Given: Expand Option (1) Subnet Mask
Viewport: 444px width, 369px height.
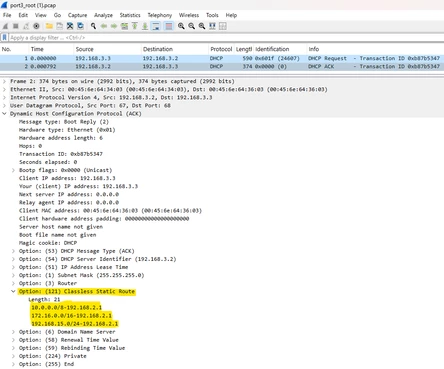Looking at the screenshot, I should [x=13, y=275].
